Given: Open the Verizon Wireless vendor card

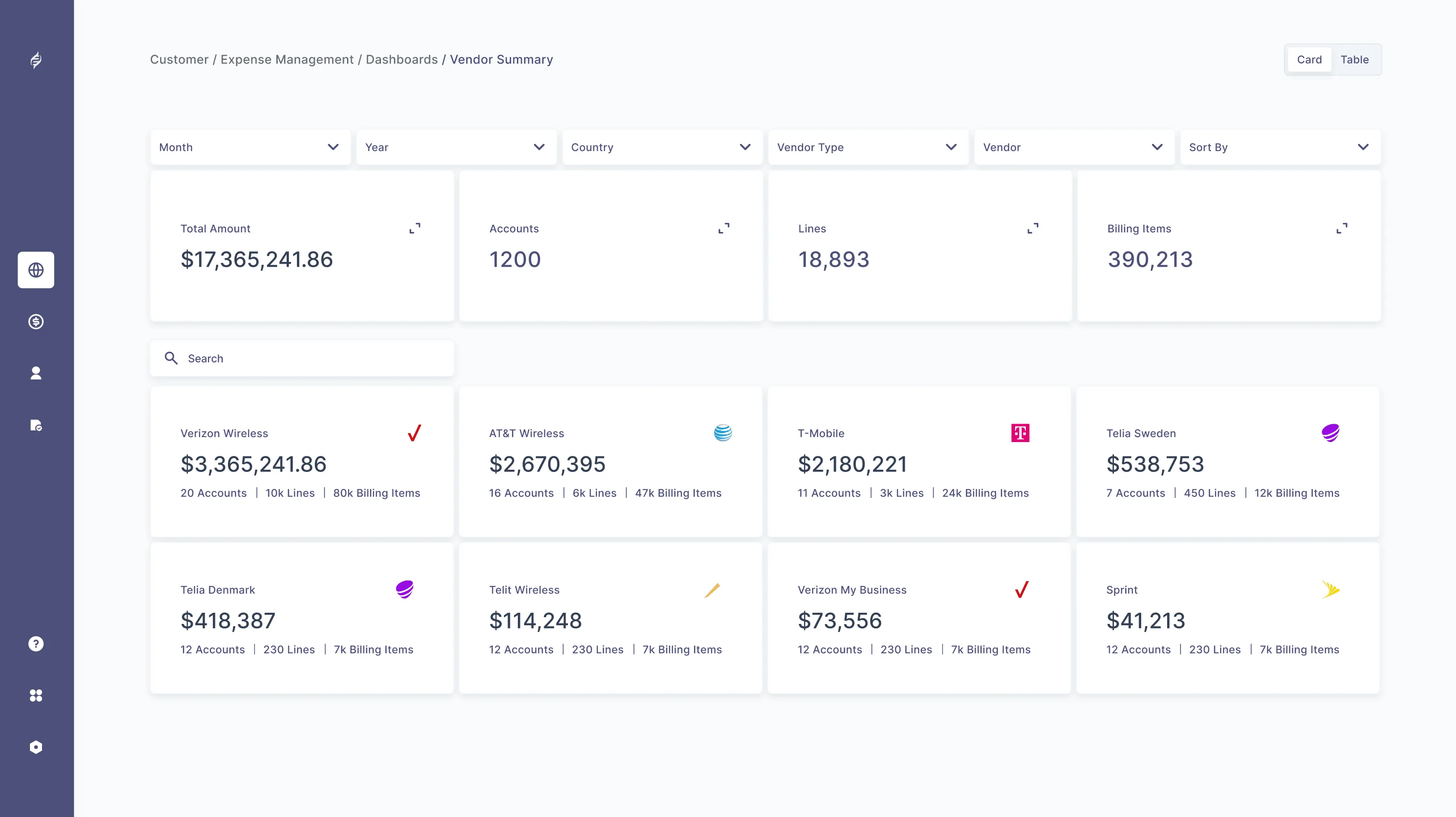Looking at the screenshot, I should [301, 462].
